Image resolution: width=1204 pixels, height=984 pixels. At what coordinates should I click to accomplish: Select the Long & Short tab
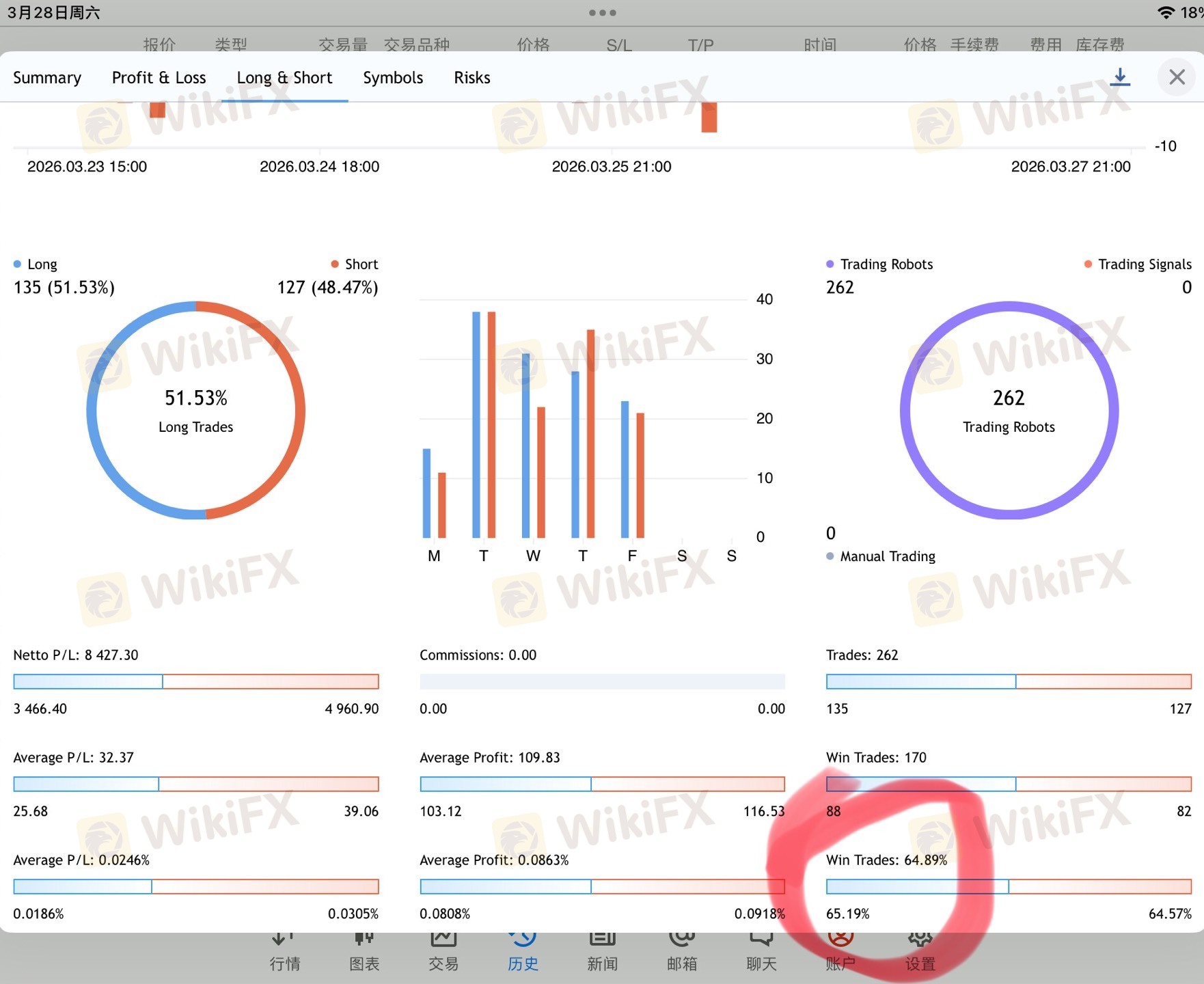coord(284,78)
